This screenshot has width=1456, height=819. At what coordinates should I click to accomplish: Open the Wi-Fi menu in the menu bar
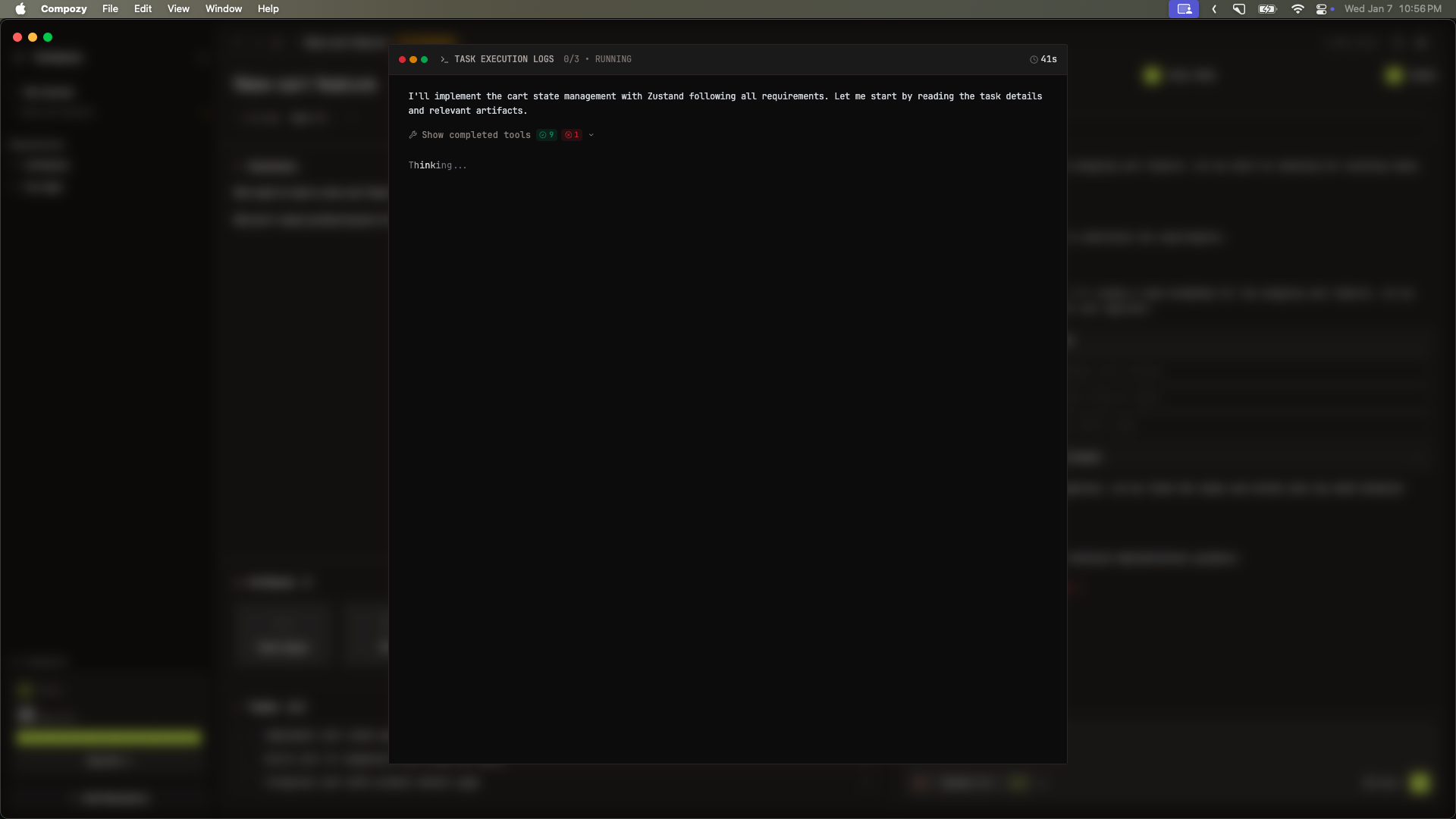pos(1298,8)
